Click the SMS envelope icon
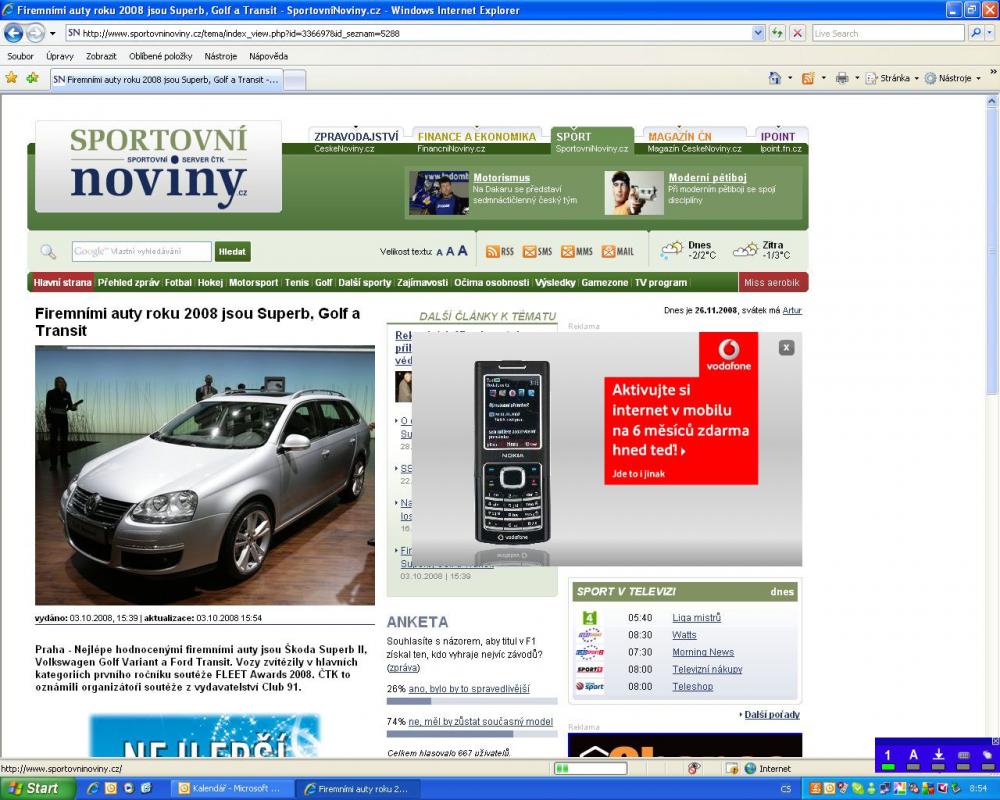The height and width of the screenshot is (800, 1000). [529, 251]
